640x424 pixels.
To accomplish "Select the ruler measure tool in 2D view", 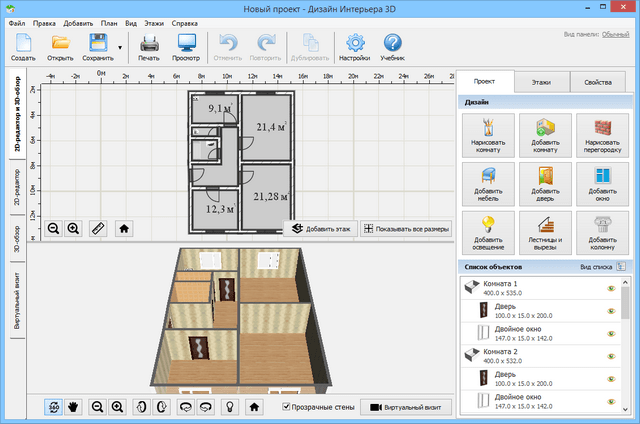I will (x=98, y=228).
